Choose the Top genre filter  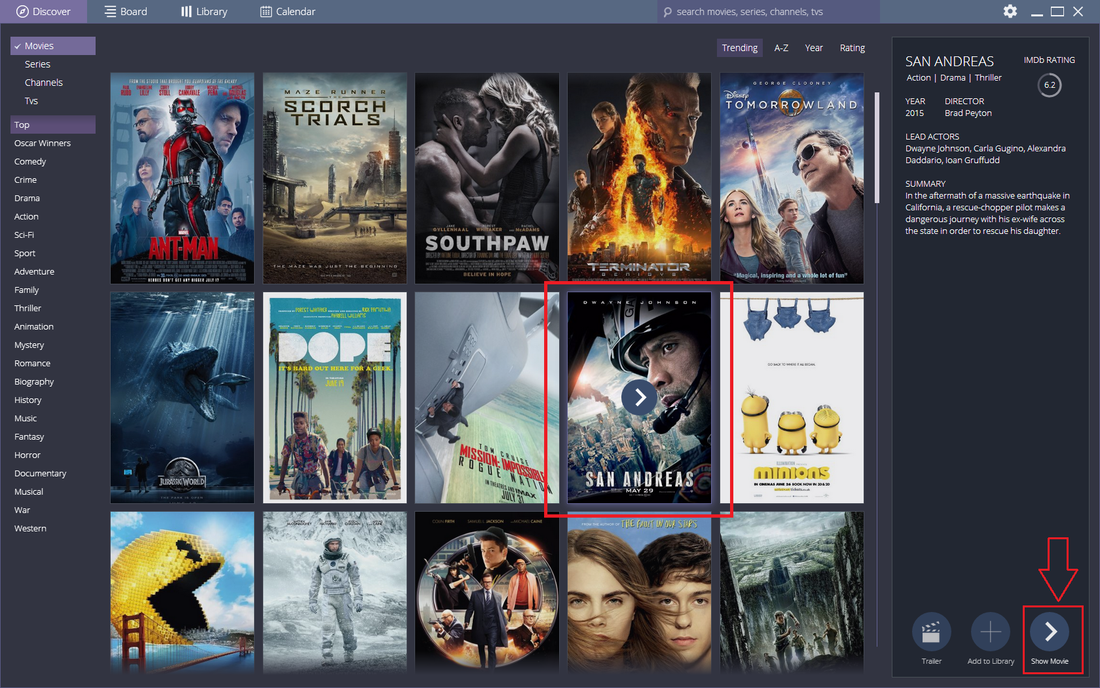click(53, 124)
